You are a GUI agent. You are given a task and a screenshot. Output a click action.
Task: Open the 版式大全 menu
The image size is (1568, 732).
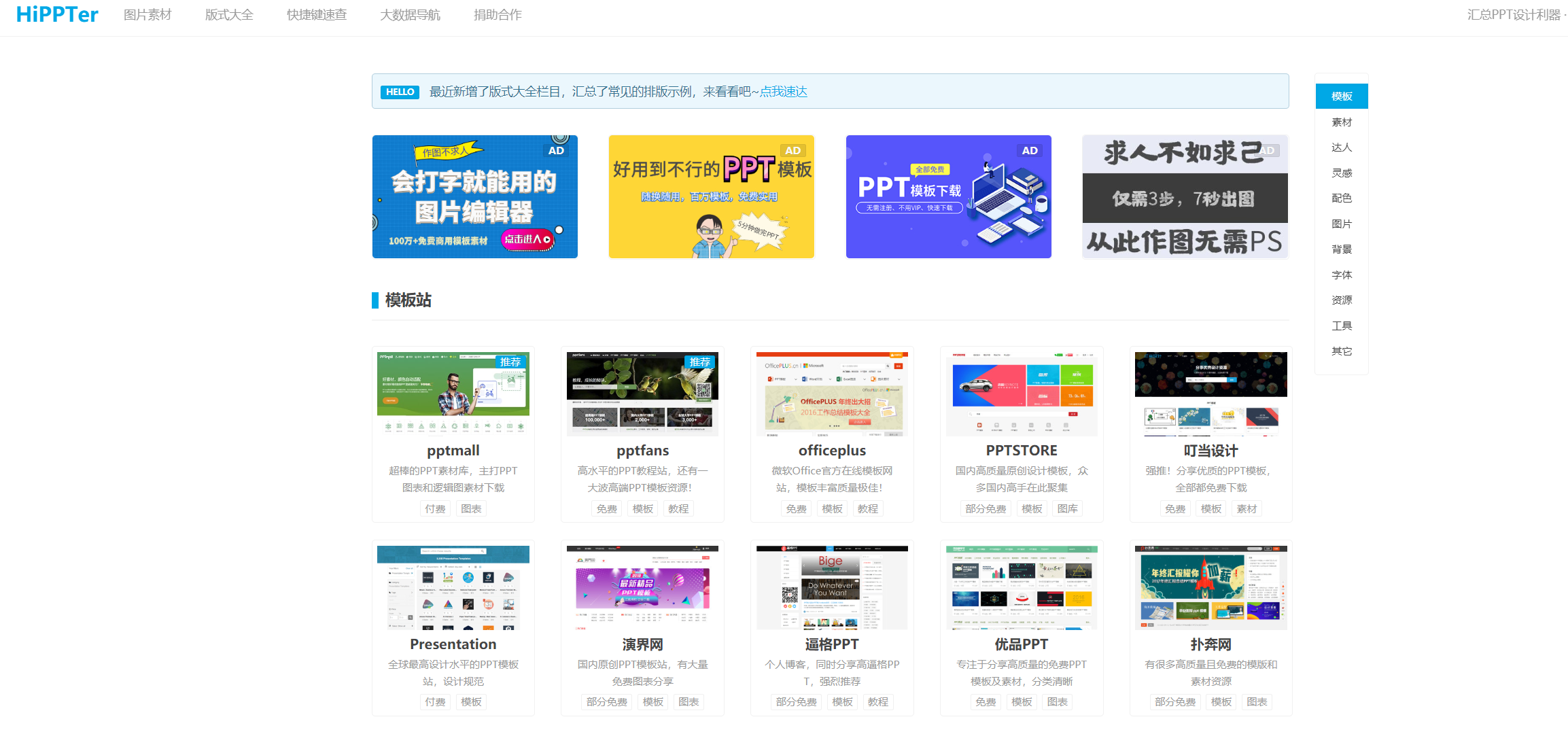tap(229, 15)
